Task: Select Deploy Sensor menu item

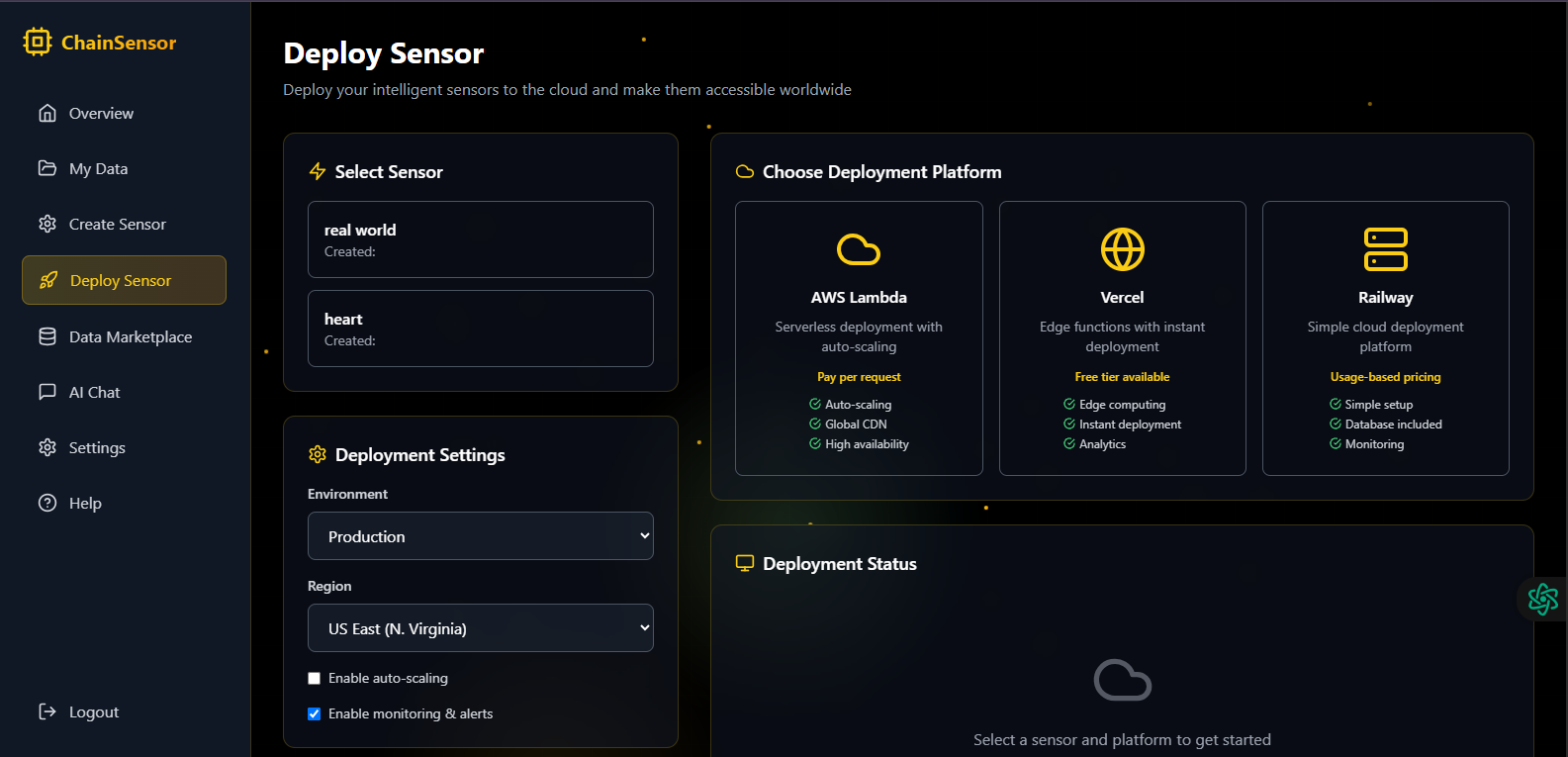Action: 124,280
